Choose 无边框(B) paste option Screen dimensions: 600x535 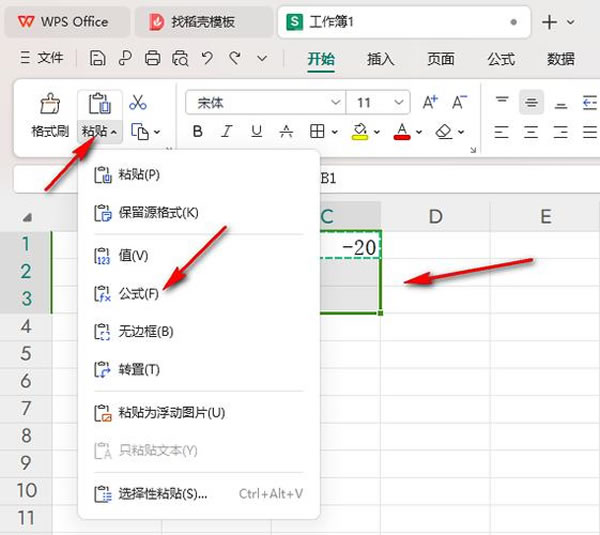pos(199,331)
